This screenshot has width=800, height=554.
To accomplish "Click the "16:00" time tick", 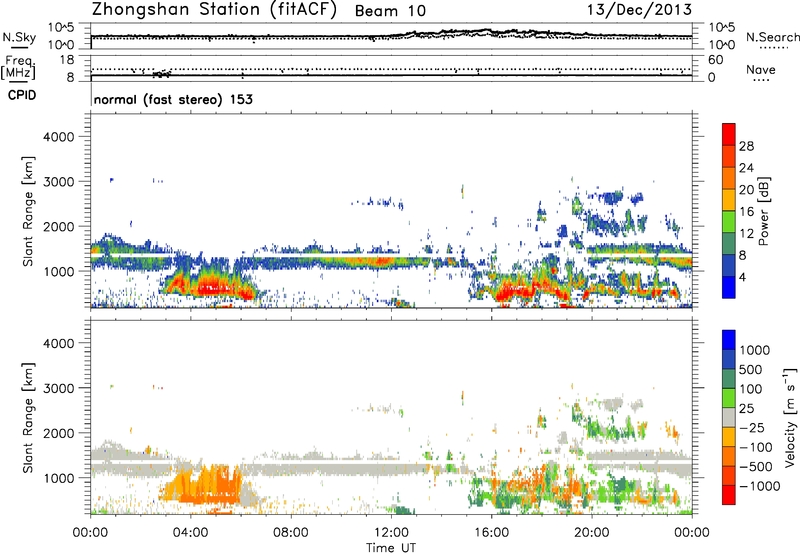I will coord(491,533).
